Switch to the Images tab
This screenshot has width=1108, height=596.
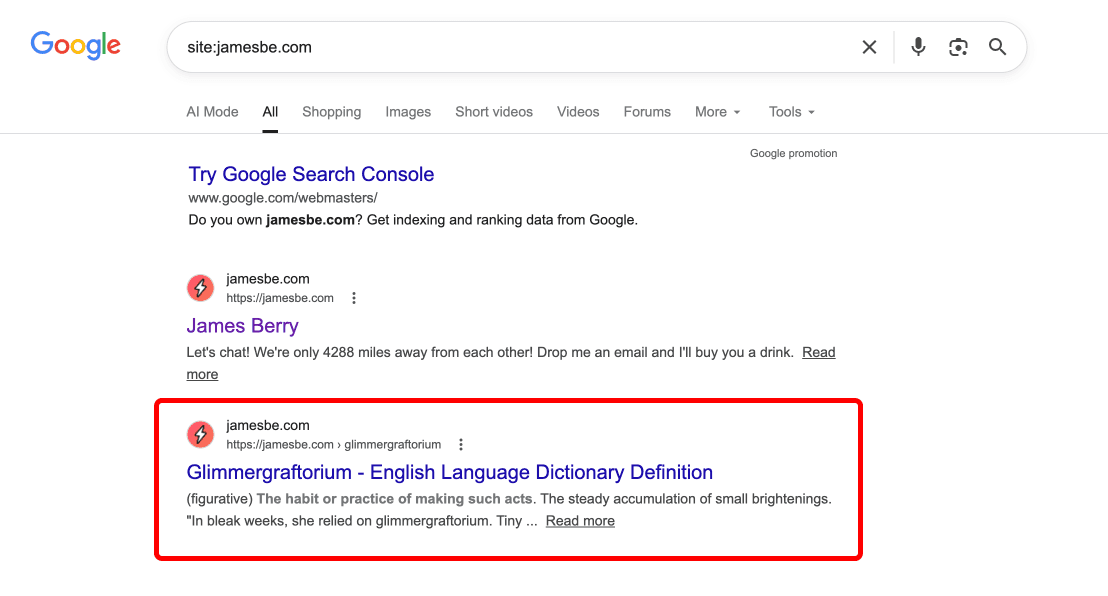click(408, 112)
